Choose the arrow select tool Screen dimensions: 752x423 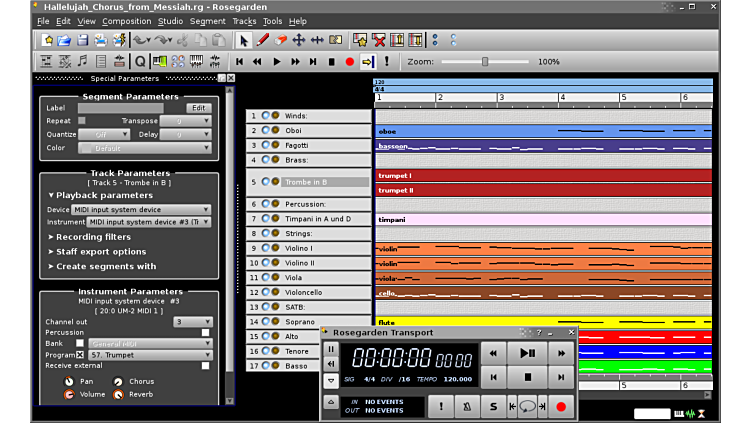(x=244, y=40)
